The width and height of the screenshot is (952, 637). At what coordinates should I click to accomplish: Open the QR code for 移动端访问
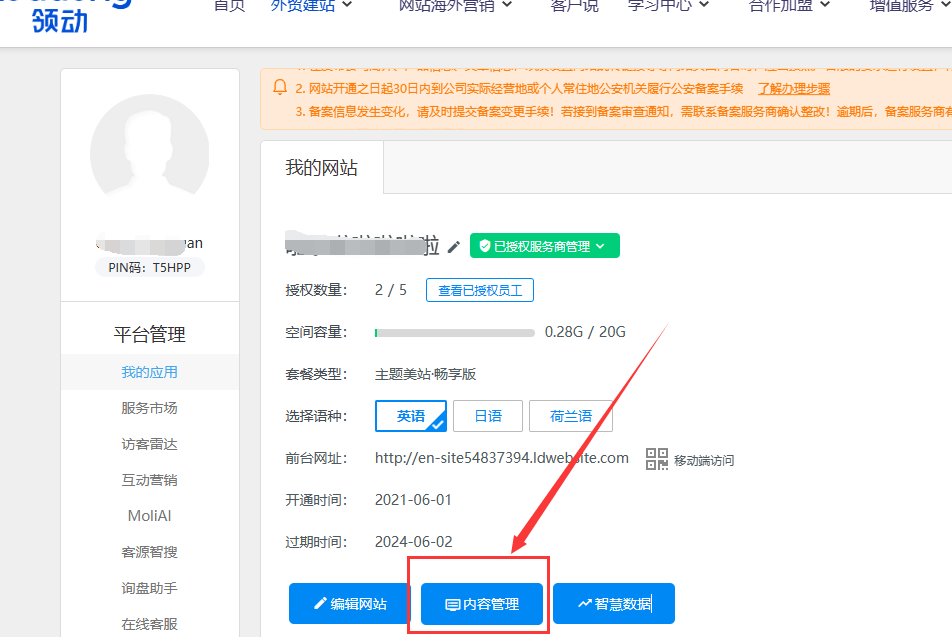(x=657, y=458)
